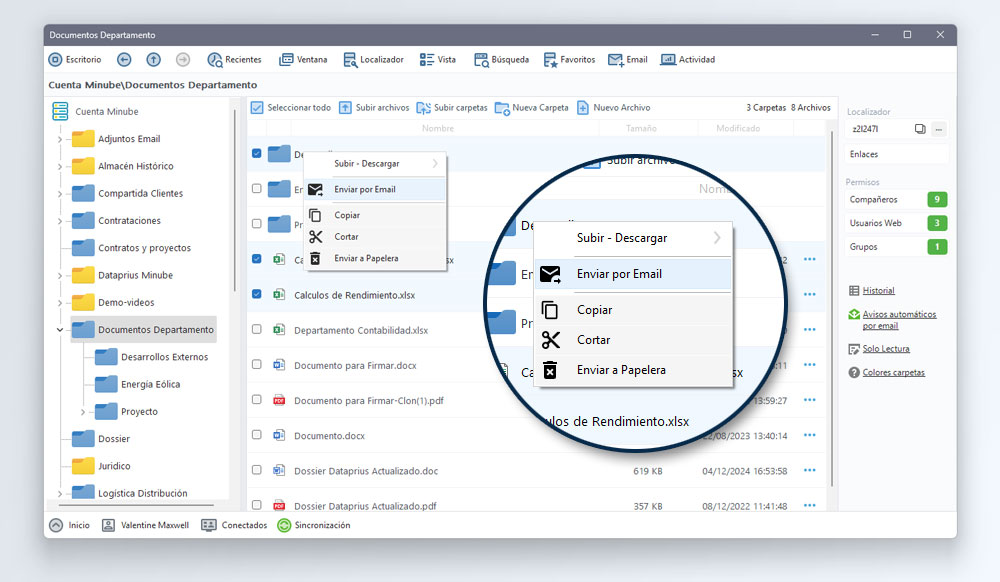This screenshot has height=582, width=1000.
Task: Create a Nueva Carpeta
Action: click(x=531, y=108)
